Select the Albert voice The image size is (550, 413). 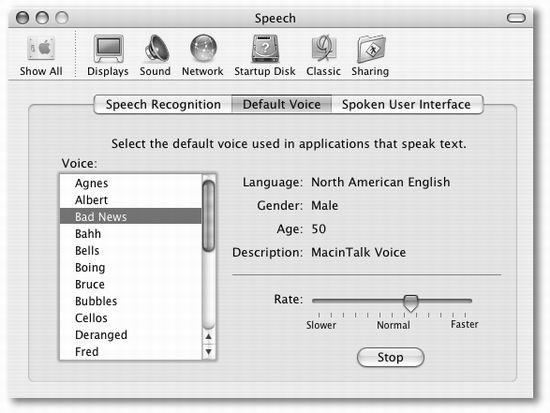[130, 200]
